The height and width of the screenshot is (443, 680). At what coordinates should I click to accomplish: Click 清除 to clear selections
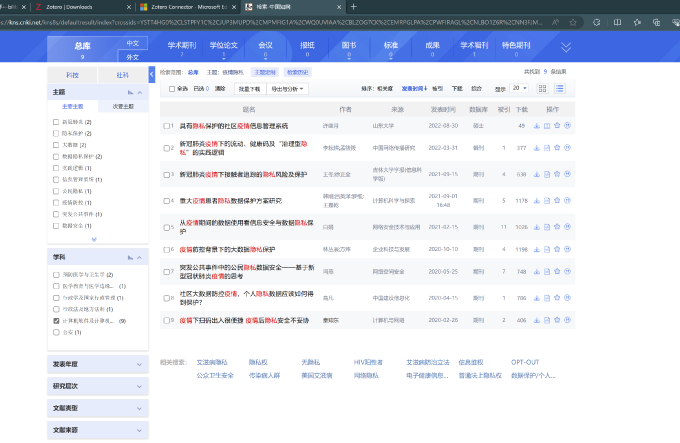click(220, 88)
